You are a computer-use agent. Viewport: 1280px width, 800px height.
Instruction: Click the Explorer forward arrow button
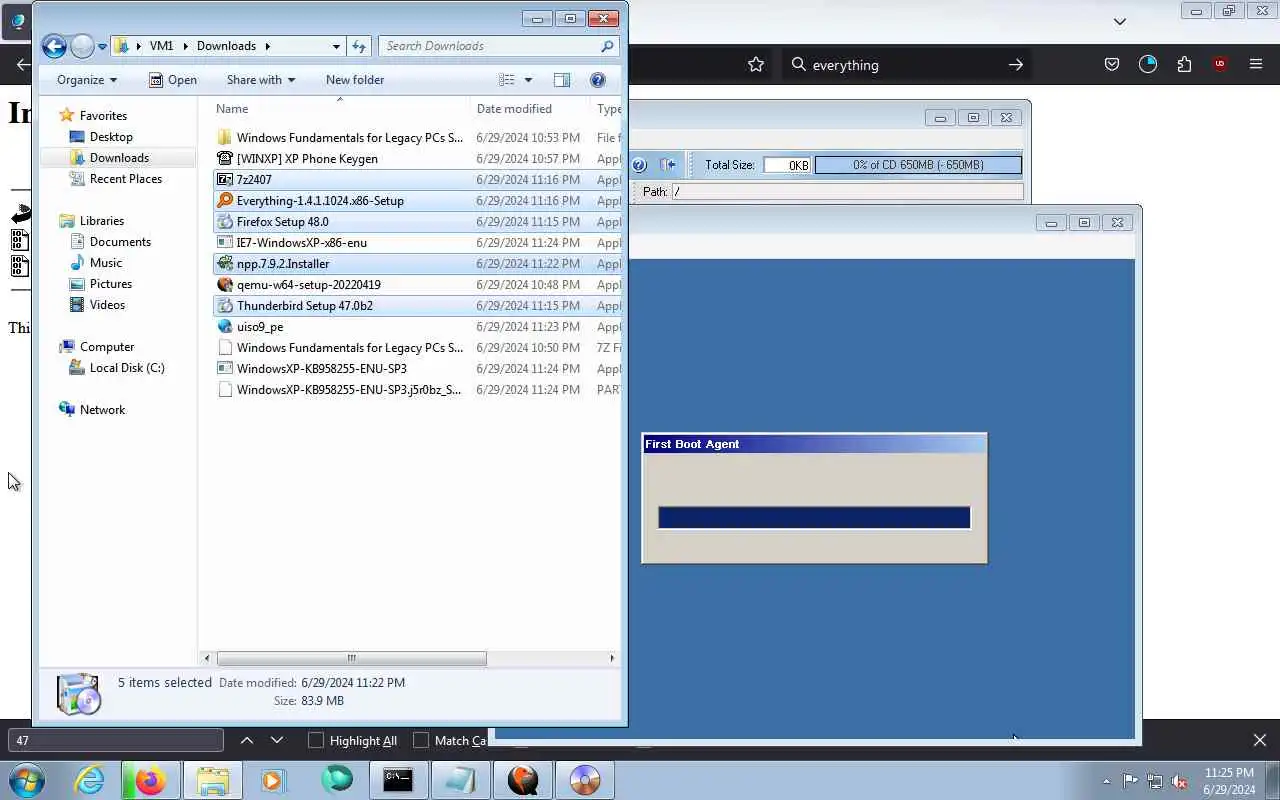(x=82, y=46)
